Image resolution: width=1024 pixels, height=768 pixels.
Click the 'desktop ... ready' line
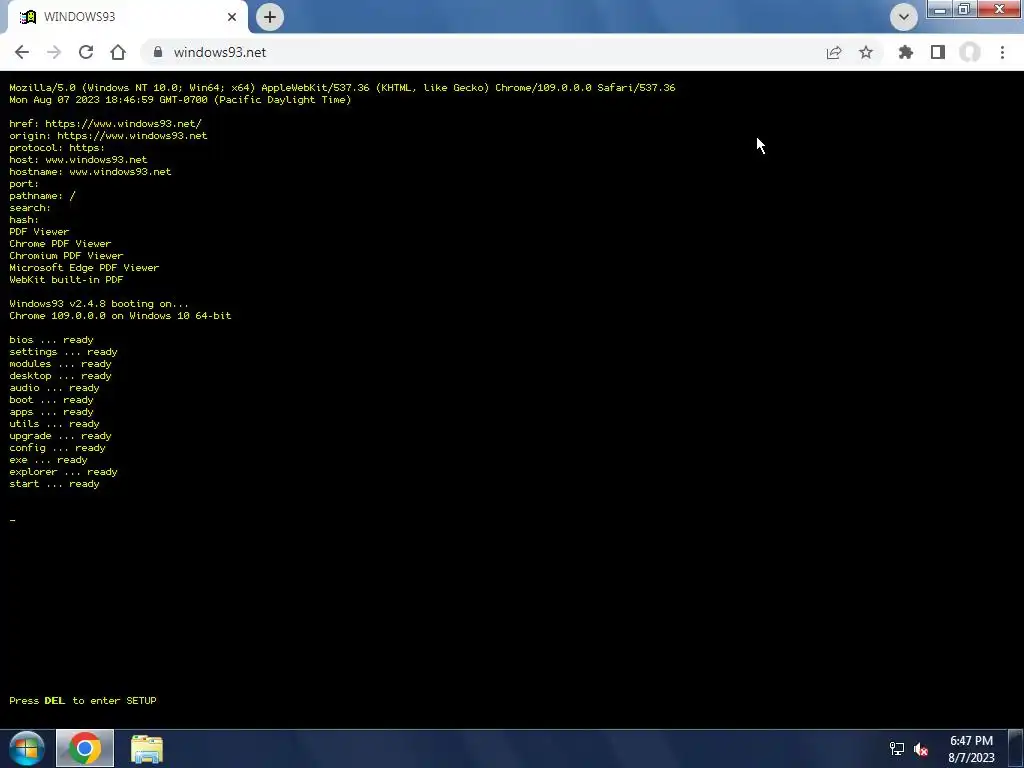[x=60, y=376]
